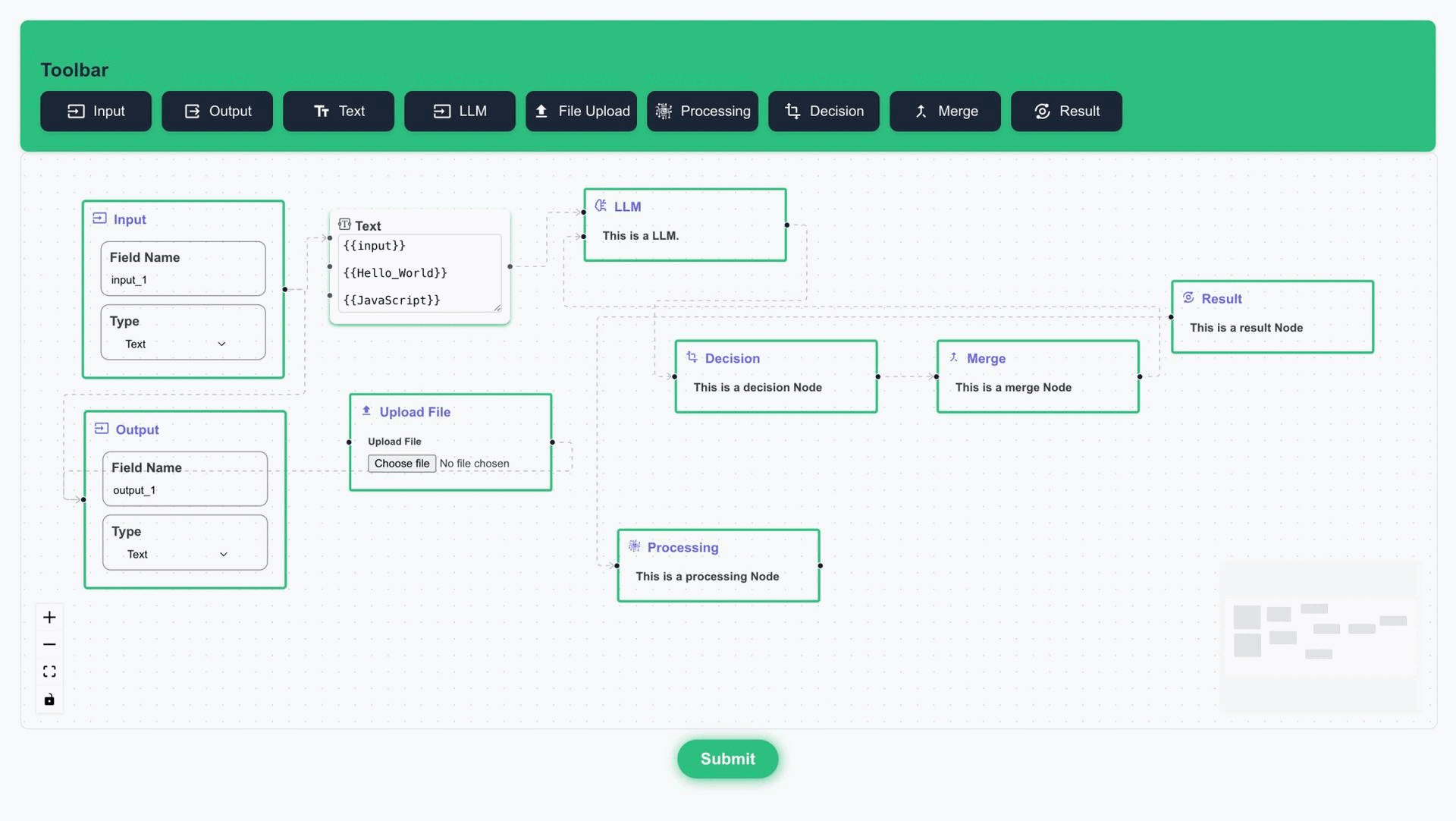Click the Input node tool in toolbar
Viewport: 1456px width, 821px height.
96,111
